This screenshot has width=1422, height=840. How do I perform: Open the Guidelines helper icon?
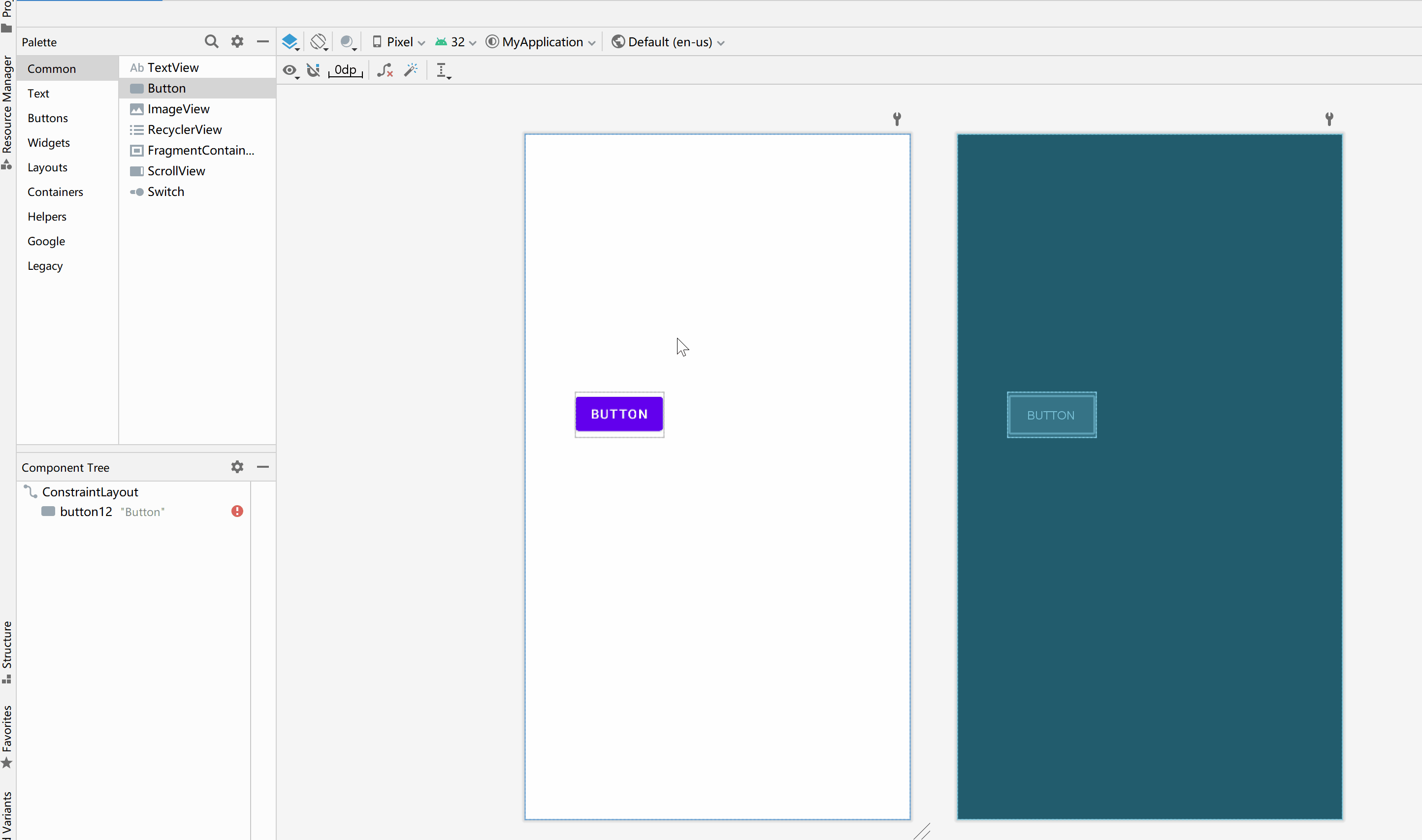pyautogui.click(x=443, y=70)
